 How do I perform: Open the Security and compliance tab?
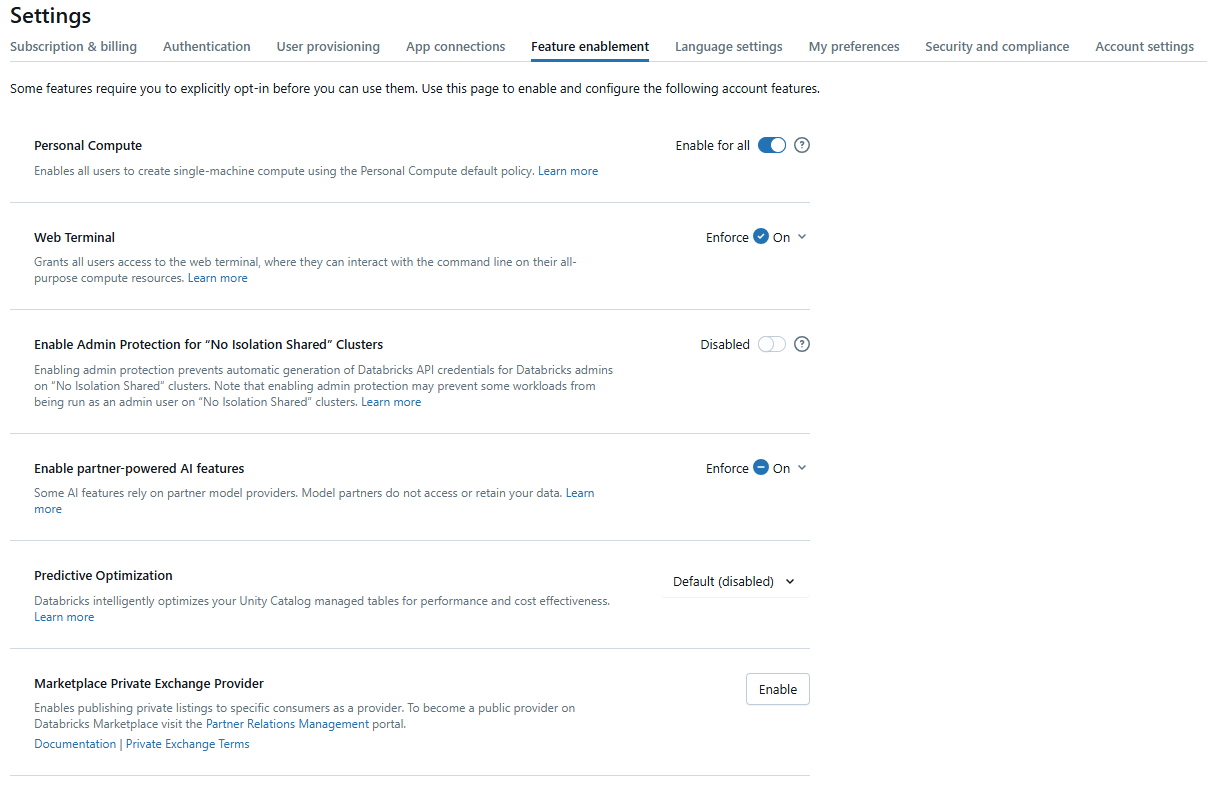tap(996, 46)
